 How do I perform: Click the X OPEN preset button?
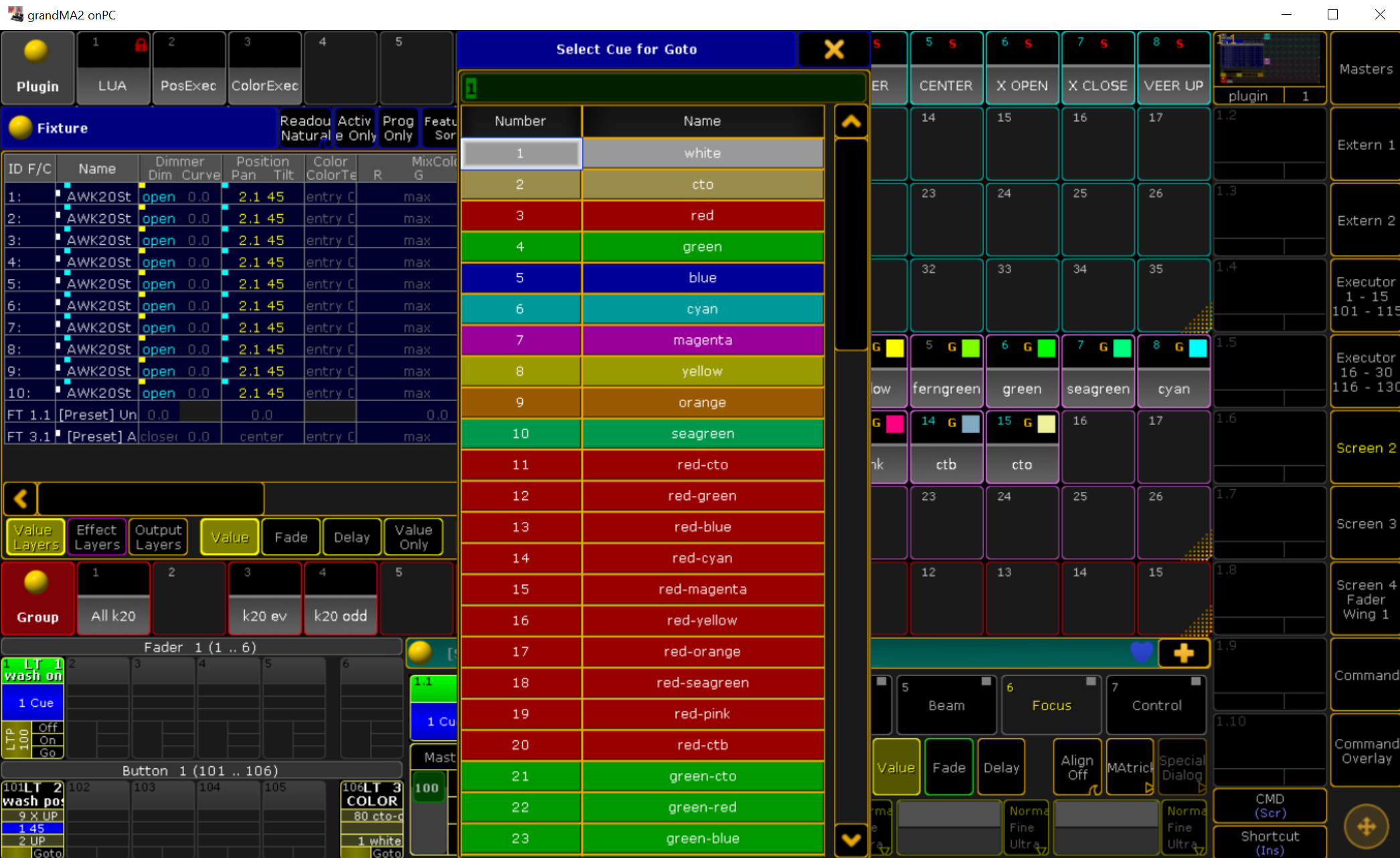pyautogui.click(x=1021, y=68)
